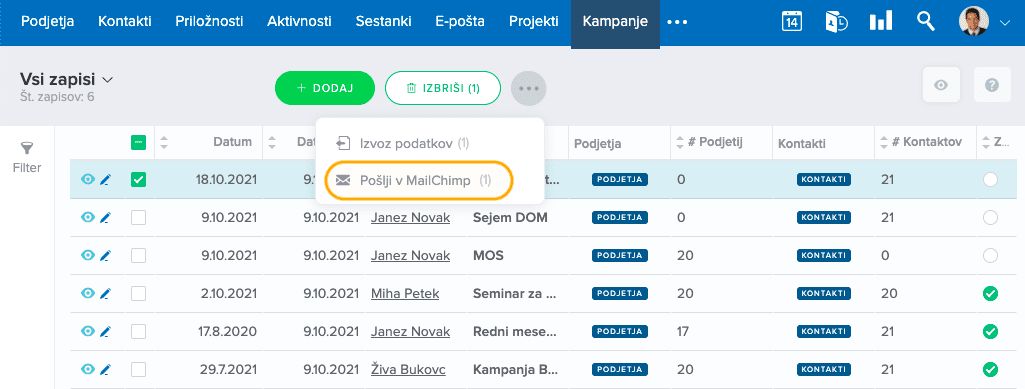Sort by the # Podjetij column
Image resolution: width=1025 pixels, height=389 pixels.
[x=681, y=143]
